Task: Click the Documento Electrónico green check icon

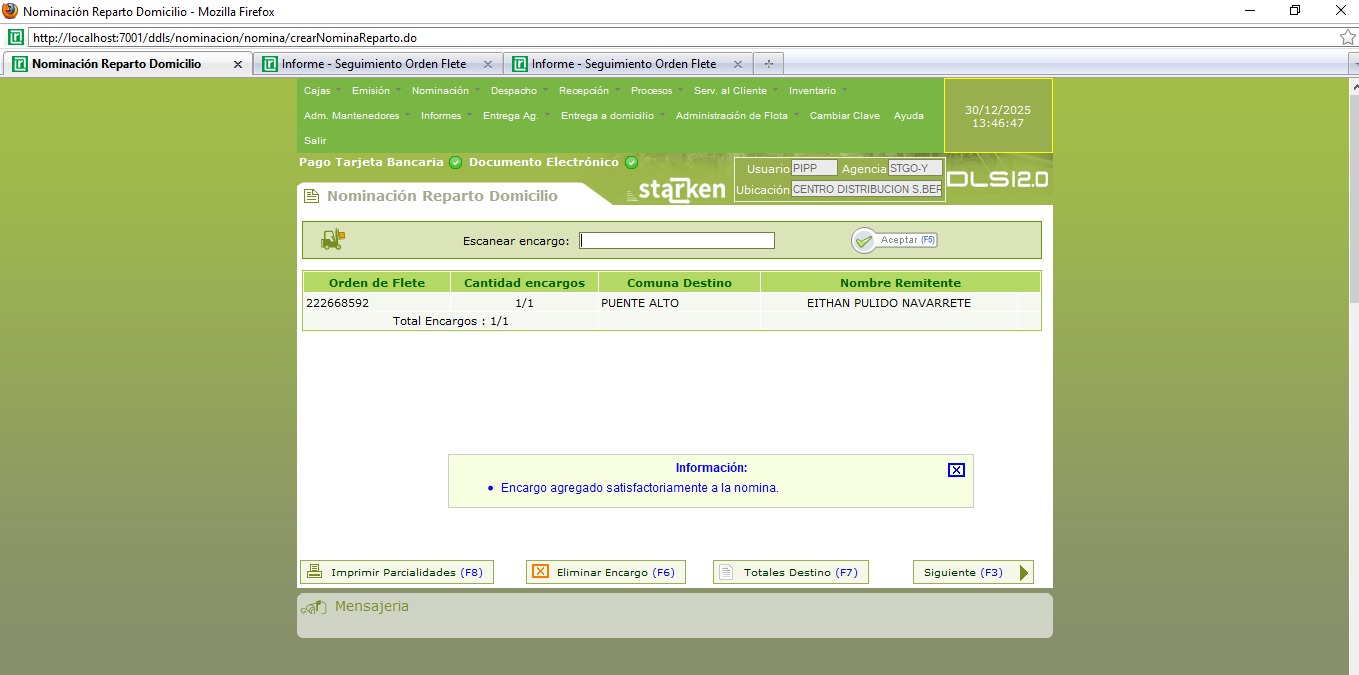Action: point(631,163)
